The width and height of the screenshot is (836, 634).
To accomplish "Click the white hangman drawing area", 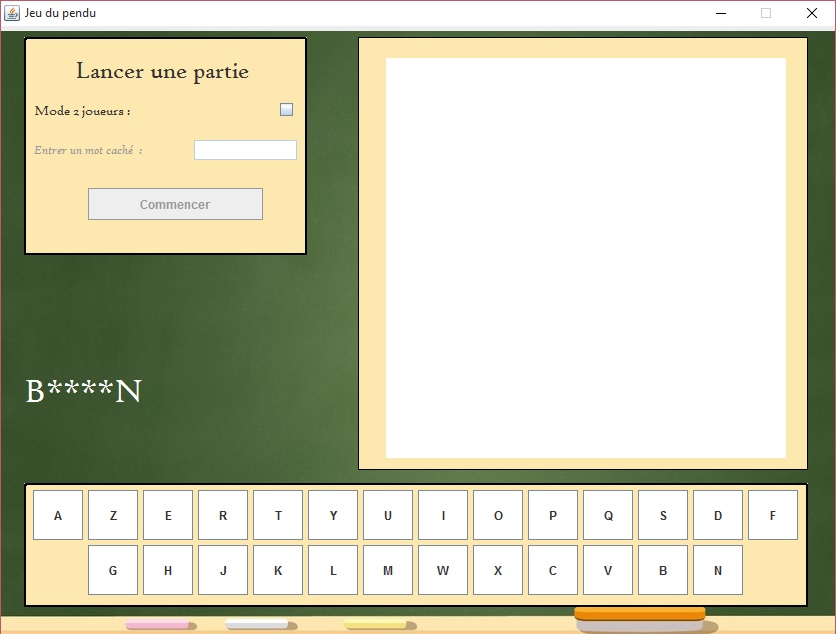I will click(585, 258).
